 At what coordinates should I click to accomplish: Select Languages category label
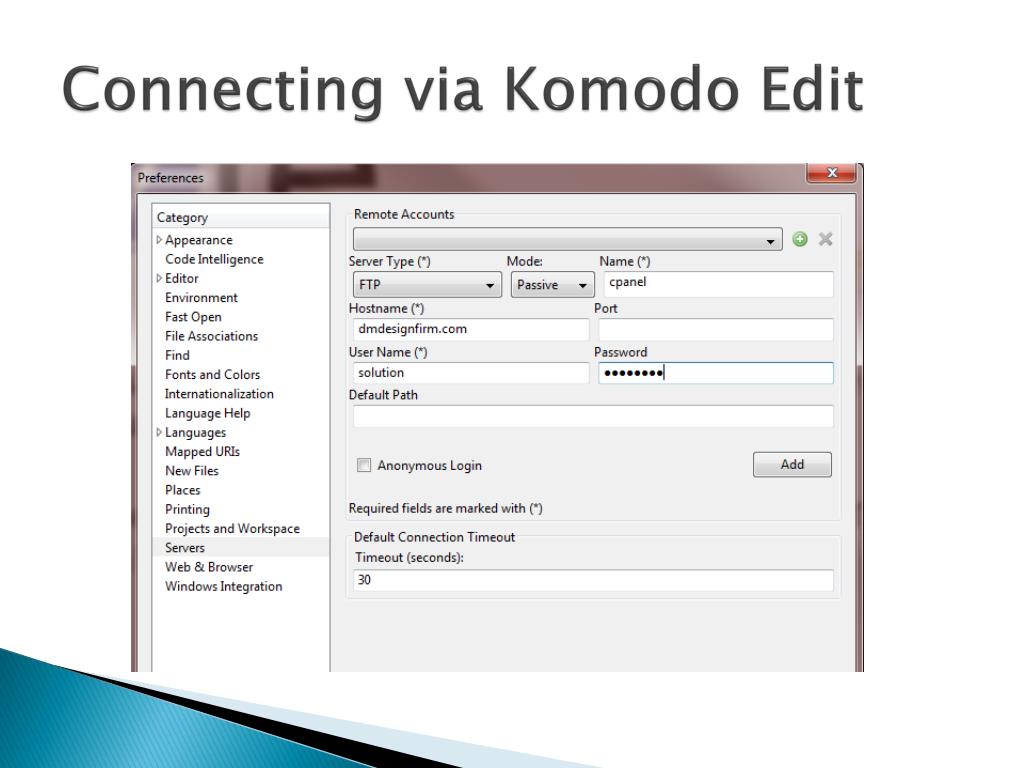pyautogui.click(x=195, y=432)
